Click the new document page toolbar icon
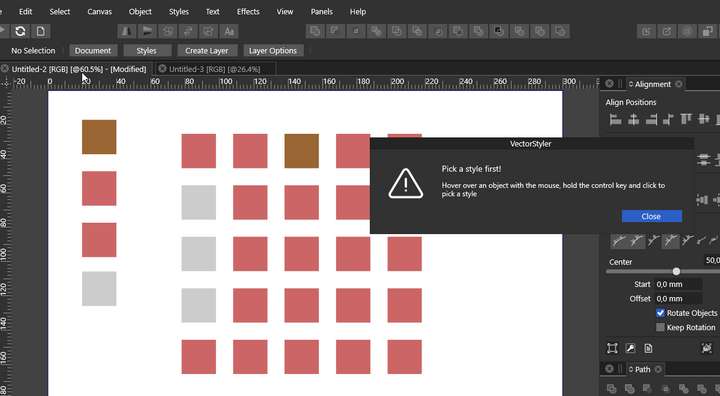Image resolution: width=720 pixels, height=396 pixels. point(41,31)
